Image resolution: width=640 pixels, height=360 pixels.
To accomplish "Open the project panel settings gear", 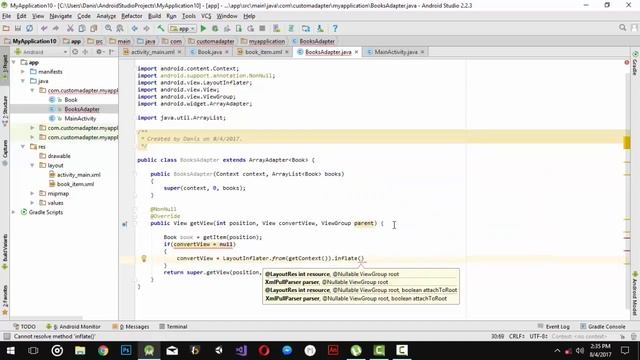I will [x=99, y=52].
